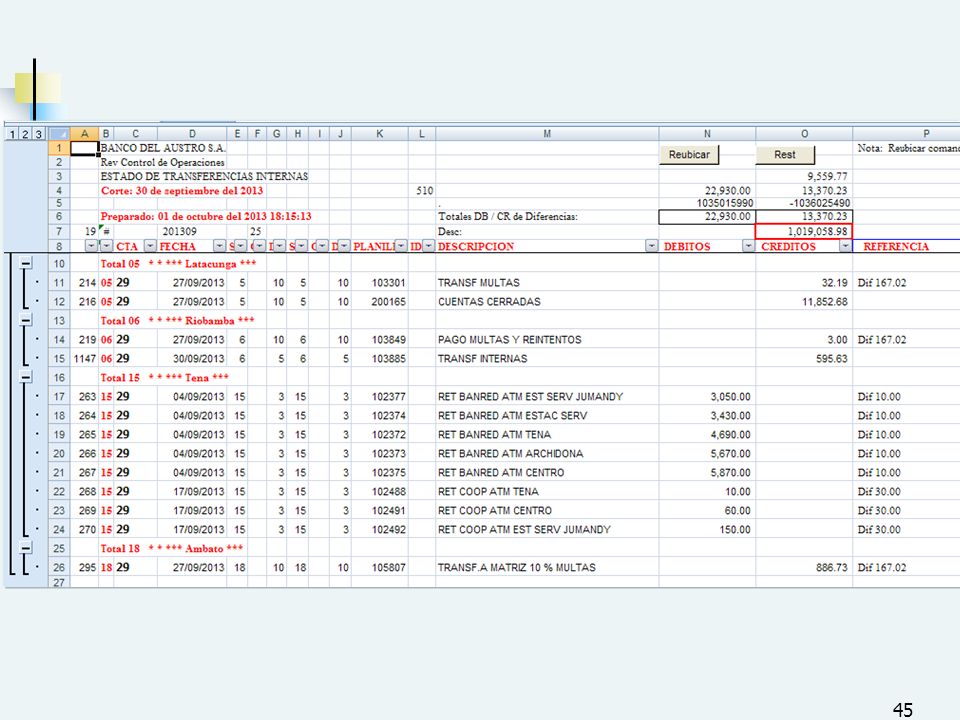Click the Dif 167.02 reference in row 26
The image size is (960, 720).
[x=882, y=568]
